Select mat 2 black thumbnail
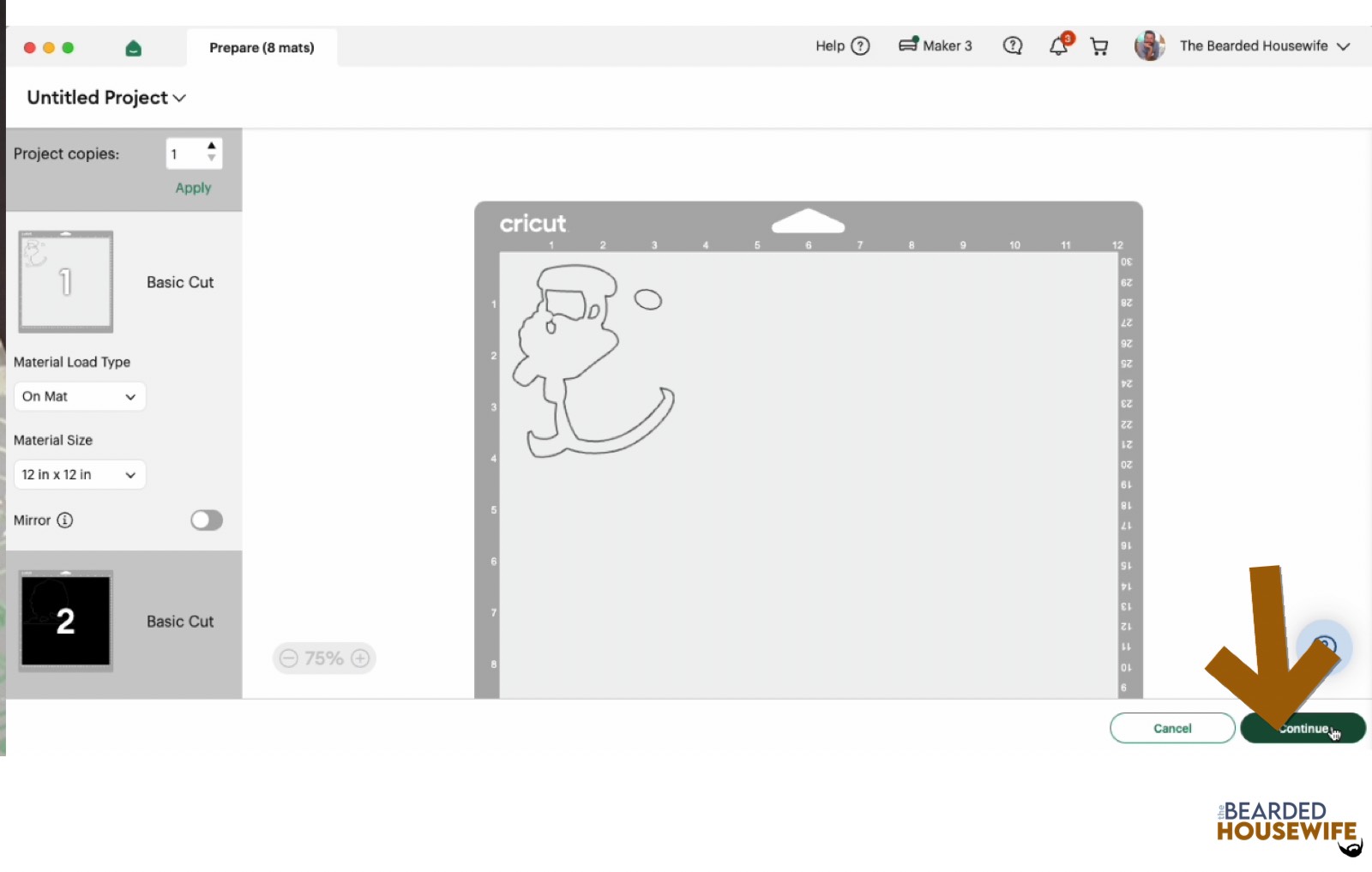 (x=66, y=621)
